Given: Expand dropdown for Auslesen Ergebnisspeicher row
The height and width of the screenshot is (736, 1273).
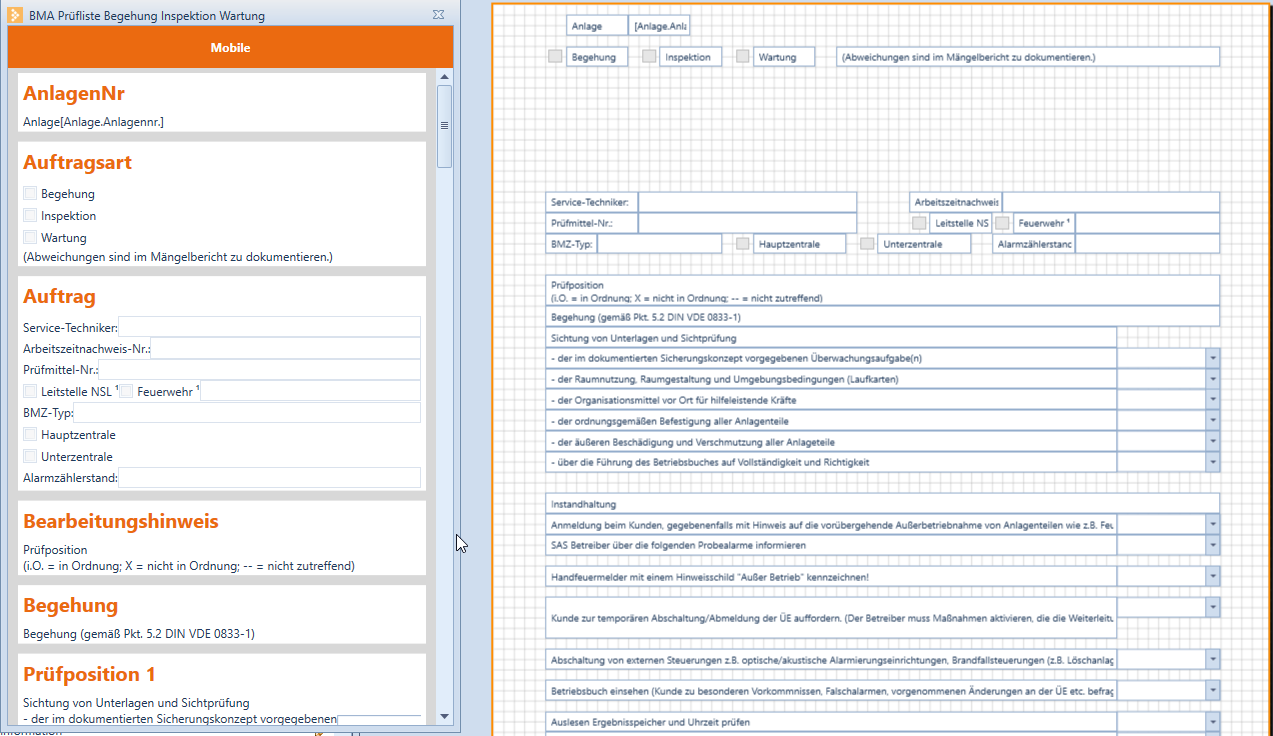Looking at the screenshot, I should [1212, 722].
